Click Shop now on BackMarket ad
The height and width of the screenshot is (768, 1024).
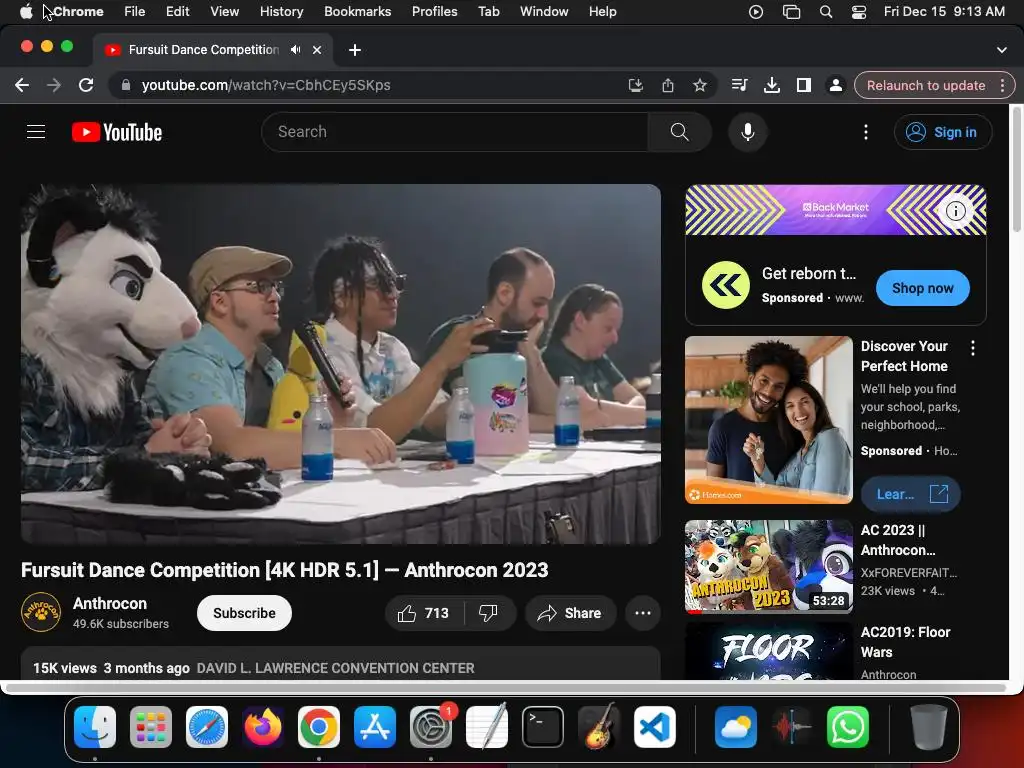coord(922,288)
